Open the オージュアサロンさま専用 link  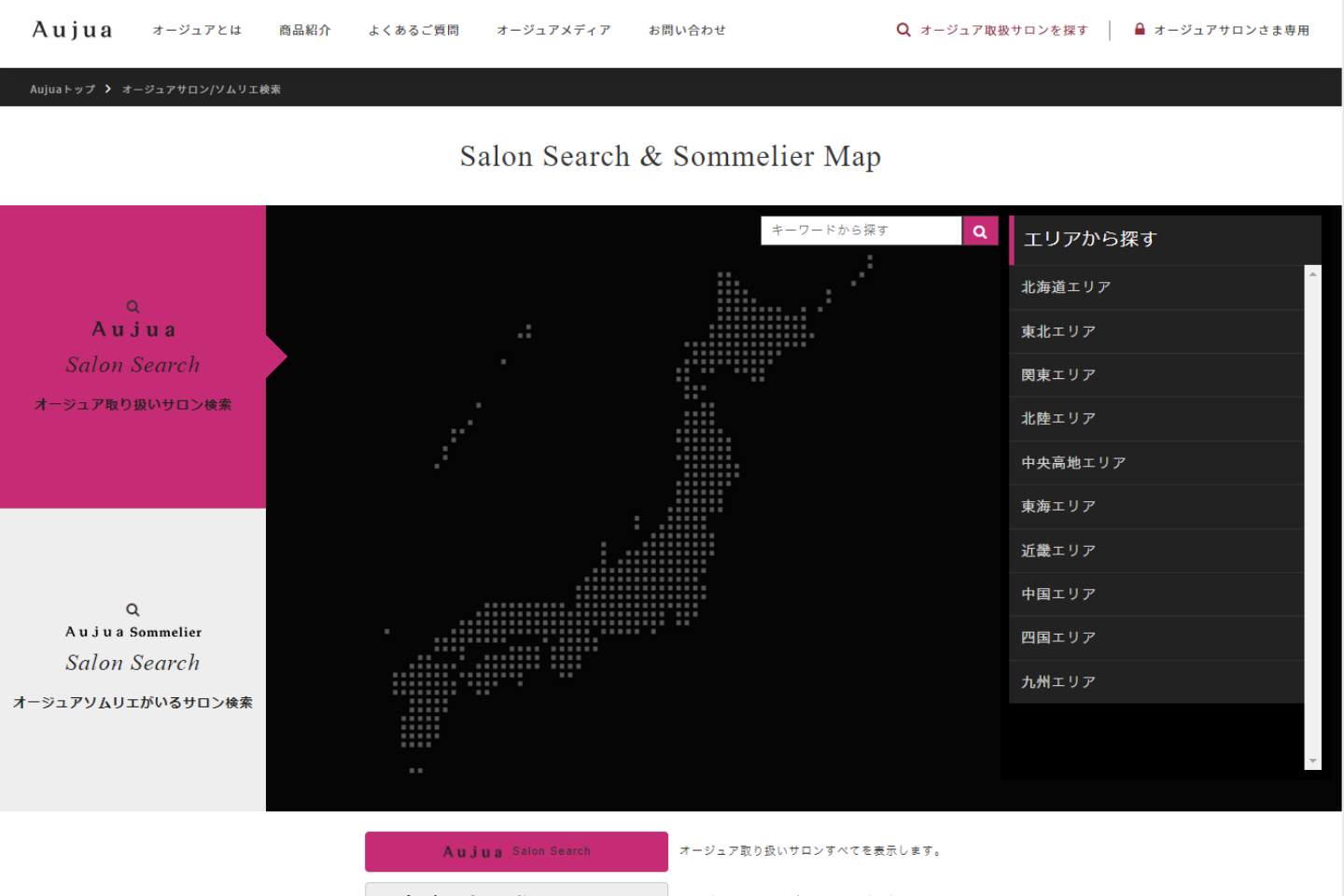(1231, 30)
